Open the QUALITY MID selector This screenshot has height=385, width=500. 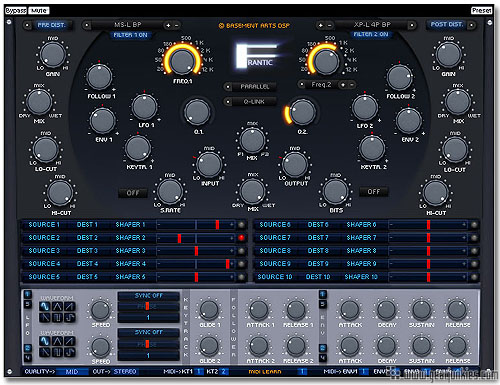(72, 371)
